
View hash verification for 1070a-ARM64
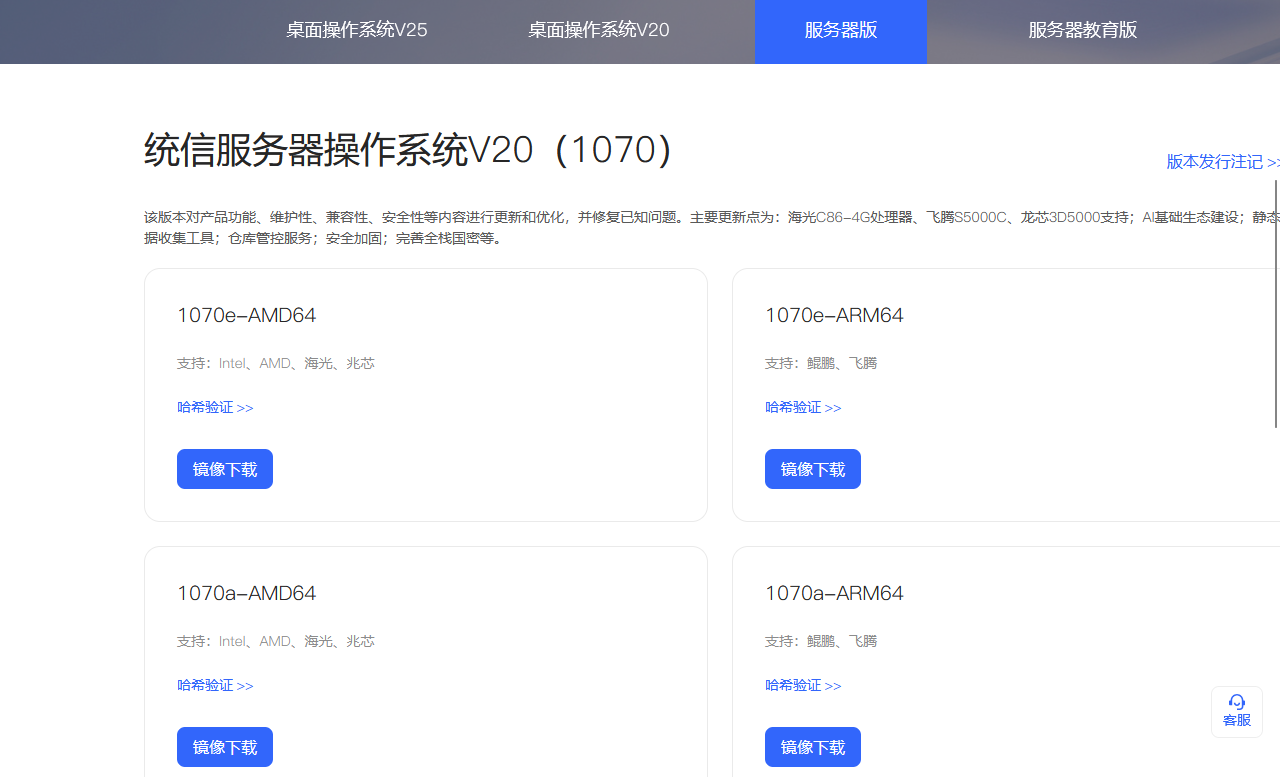point(803,685)
